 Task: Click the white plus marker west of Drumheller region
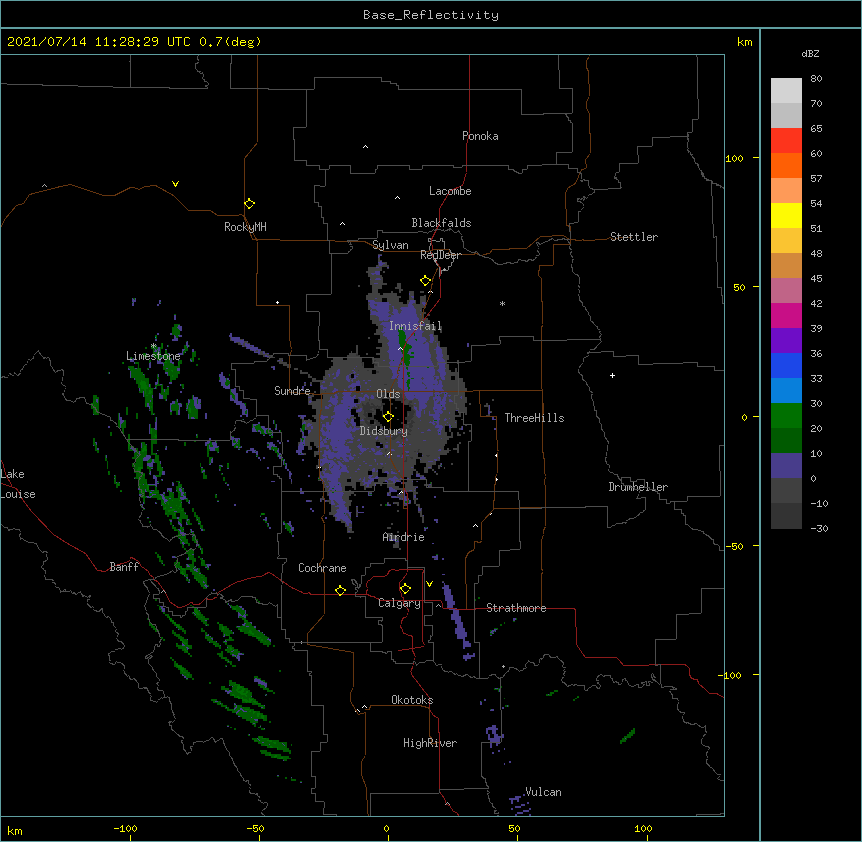pyautogui.click(x=612, y=375)
